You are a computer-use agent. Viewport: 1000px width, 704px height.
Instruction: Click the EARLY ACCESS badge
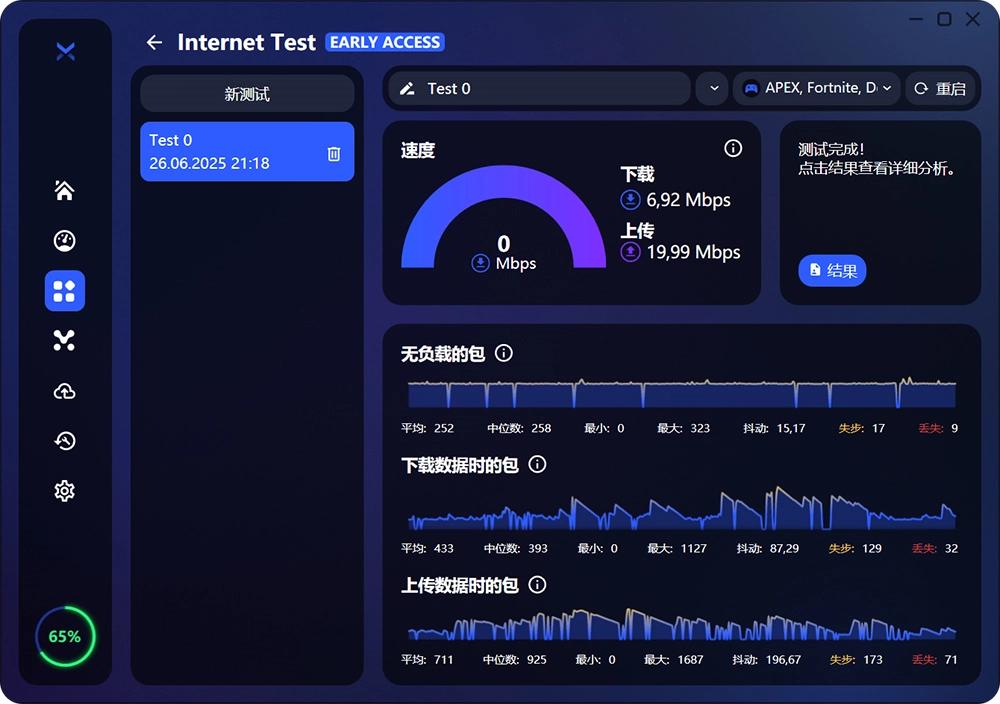(385, 42)
